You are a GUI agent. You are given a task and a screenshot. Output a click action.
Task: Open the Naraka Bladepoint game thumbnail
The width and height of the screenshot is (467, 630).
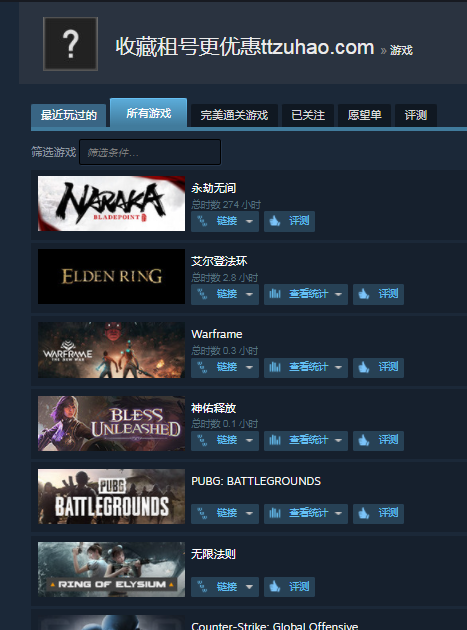coord(111,203)
